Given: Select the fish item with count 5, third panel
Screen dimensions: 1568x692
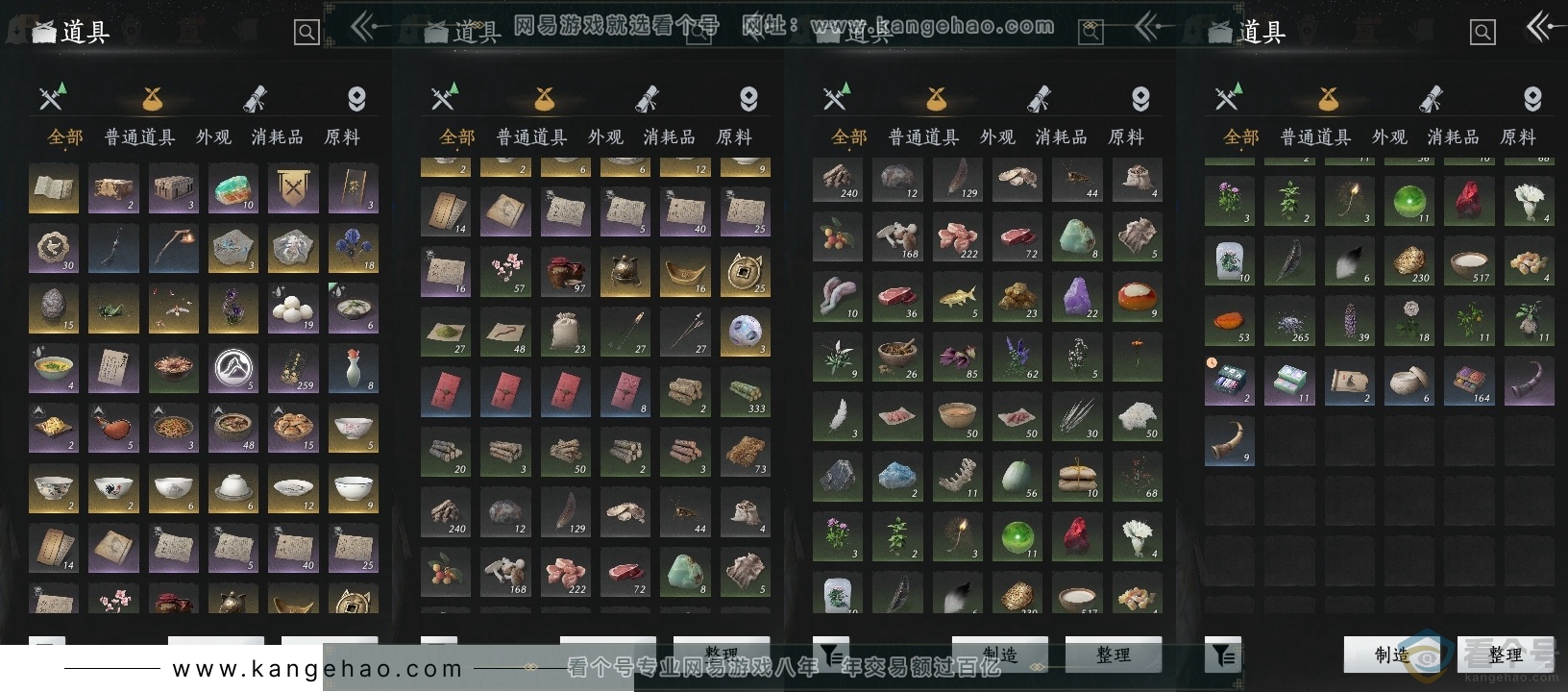Looking at the screenshot, I should [958, 297].
